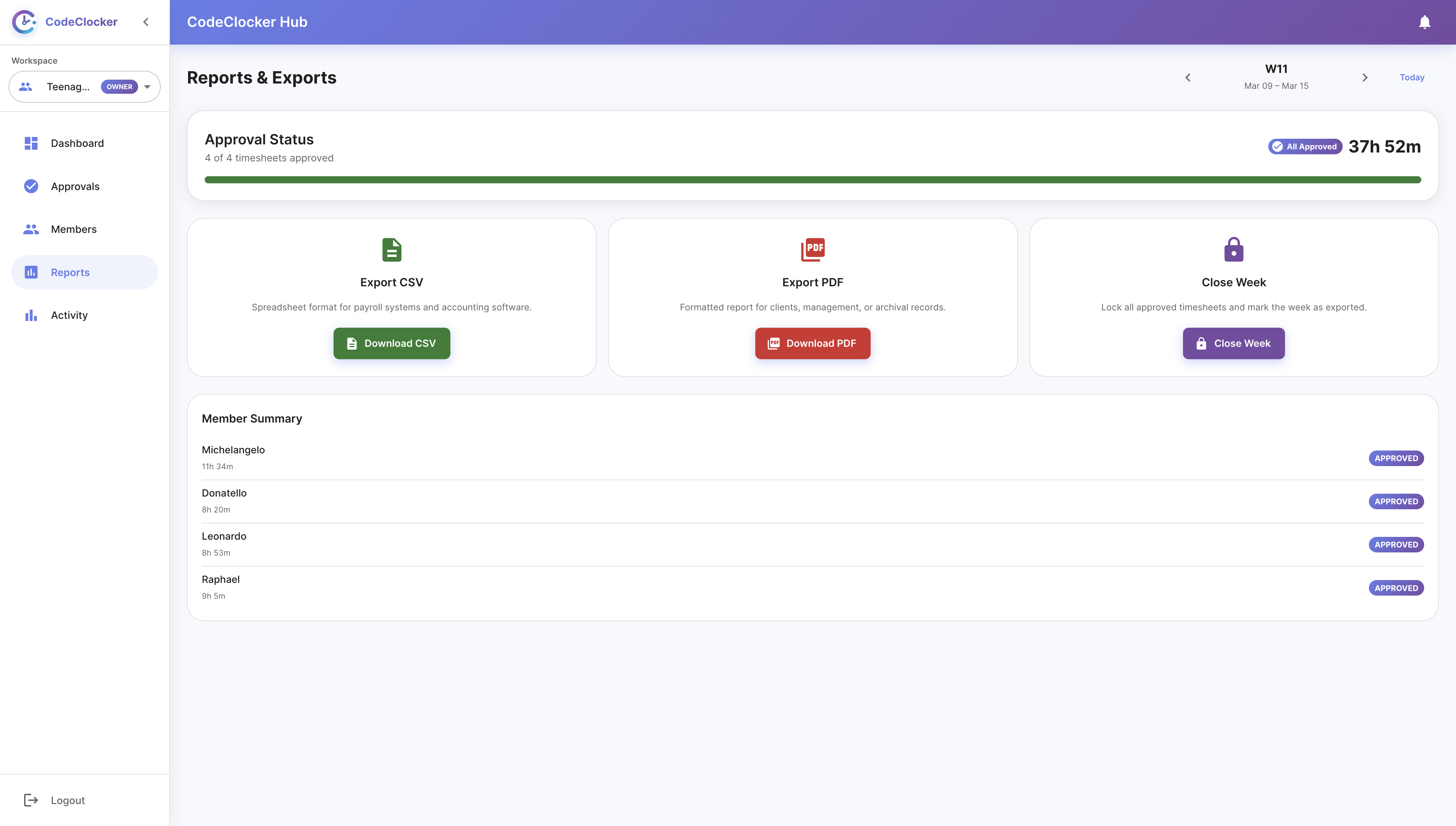1456x826 pixels.
Task: Navigate to previous week with left arrow
Action: [x=1188, y=77]
